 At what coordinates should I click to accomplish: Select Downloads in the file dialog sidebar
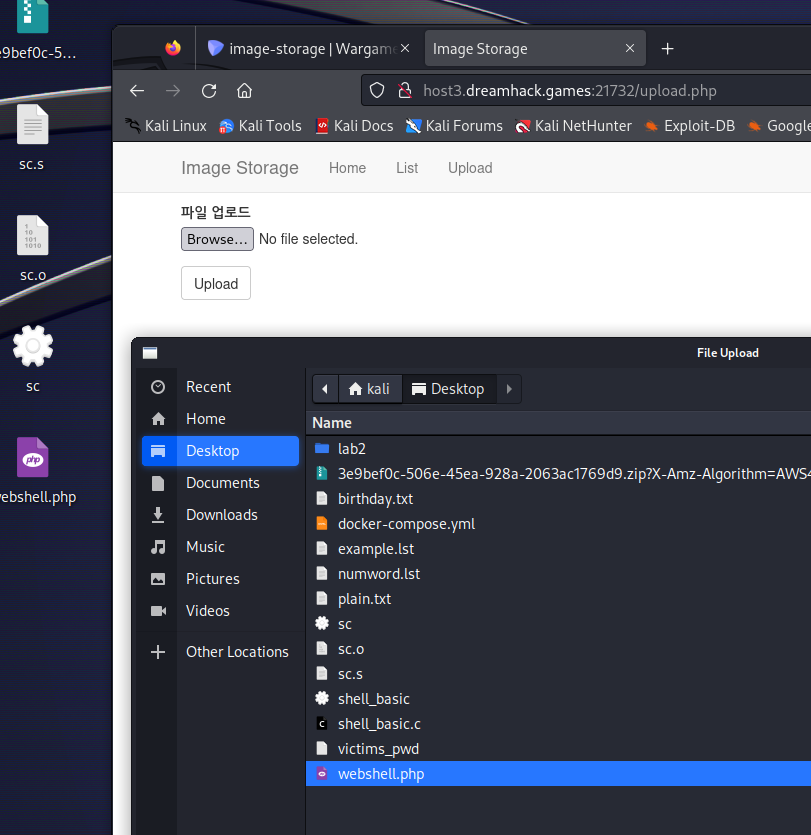220,515
